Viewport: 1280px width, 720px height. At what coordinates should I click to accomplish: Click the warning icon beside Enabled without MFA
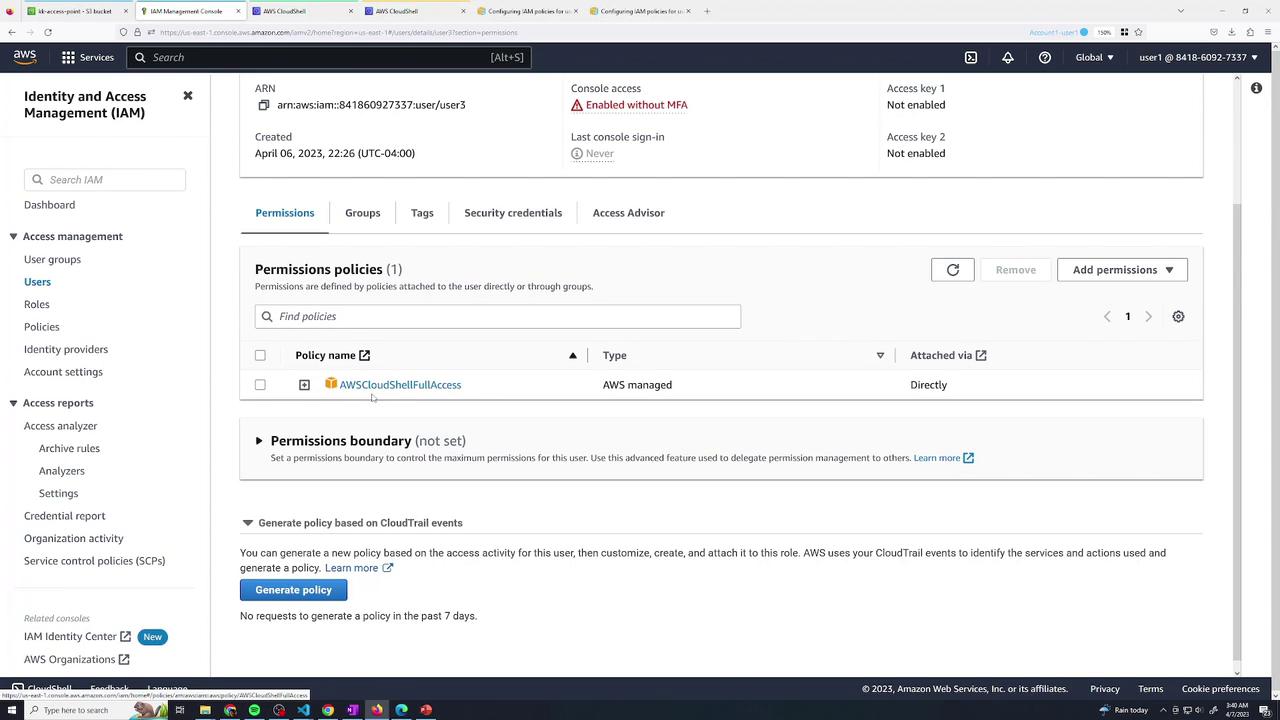pyautogui.click(x=577, y=105)
